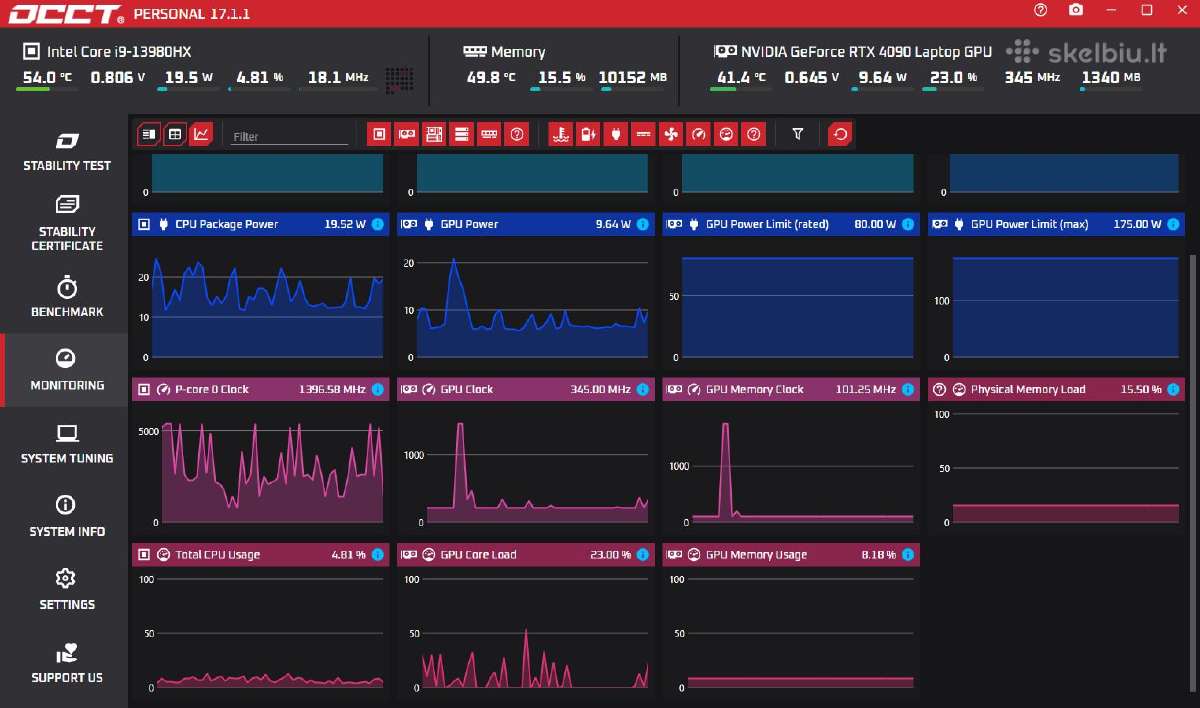This screenshot has height=708, width=1200.
Task: Open the System Tuning section
Action: pyautogui.click(x=67, y=444)
